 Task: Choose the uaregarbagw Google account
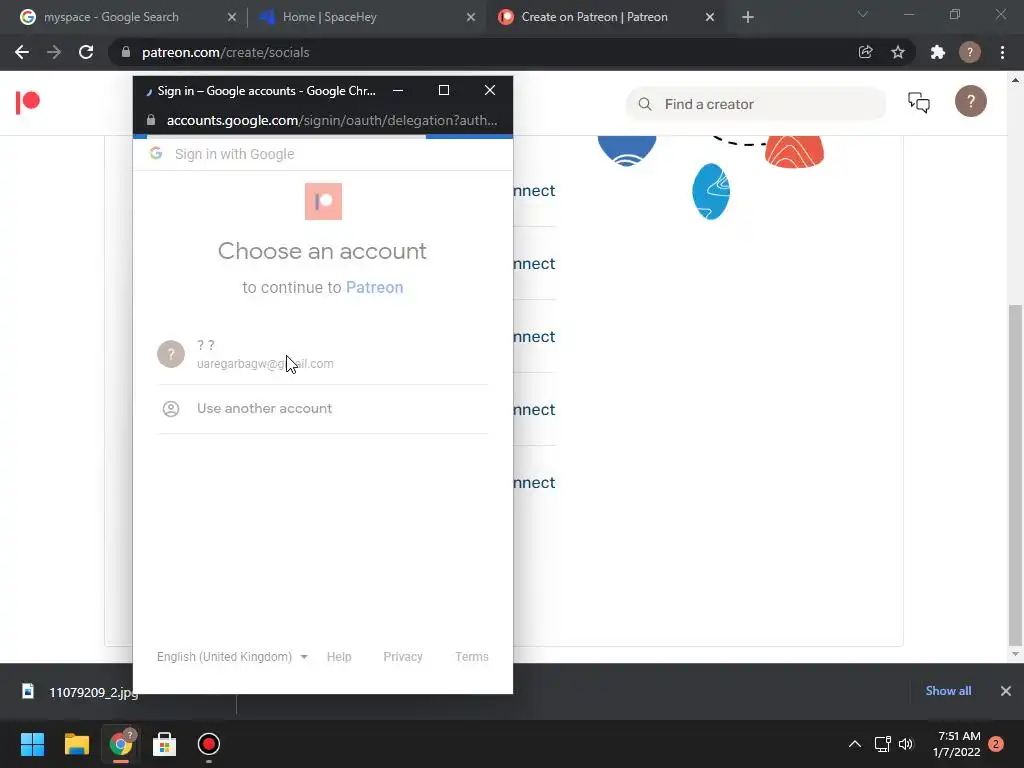[x=323, y=354]
